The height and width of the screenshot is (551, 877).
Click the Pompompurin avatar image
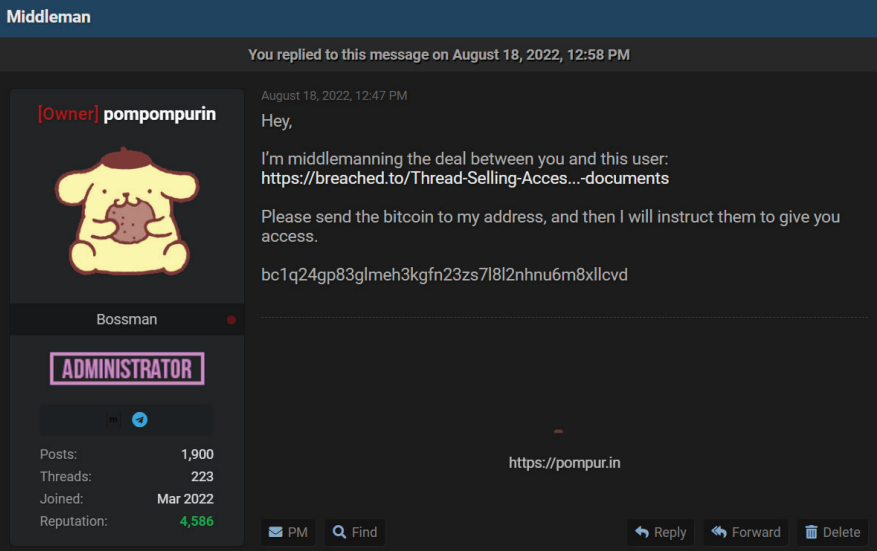[127, 211]
